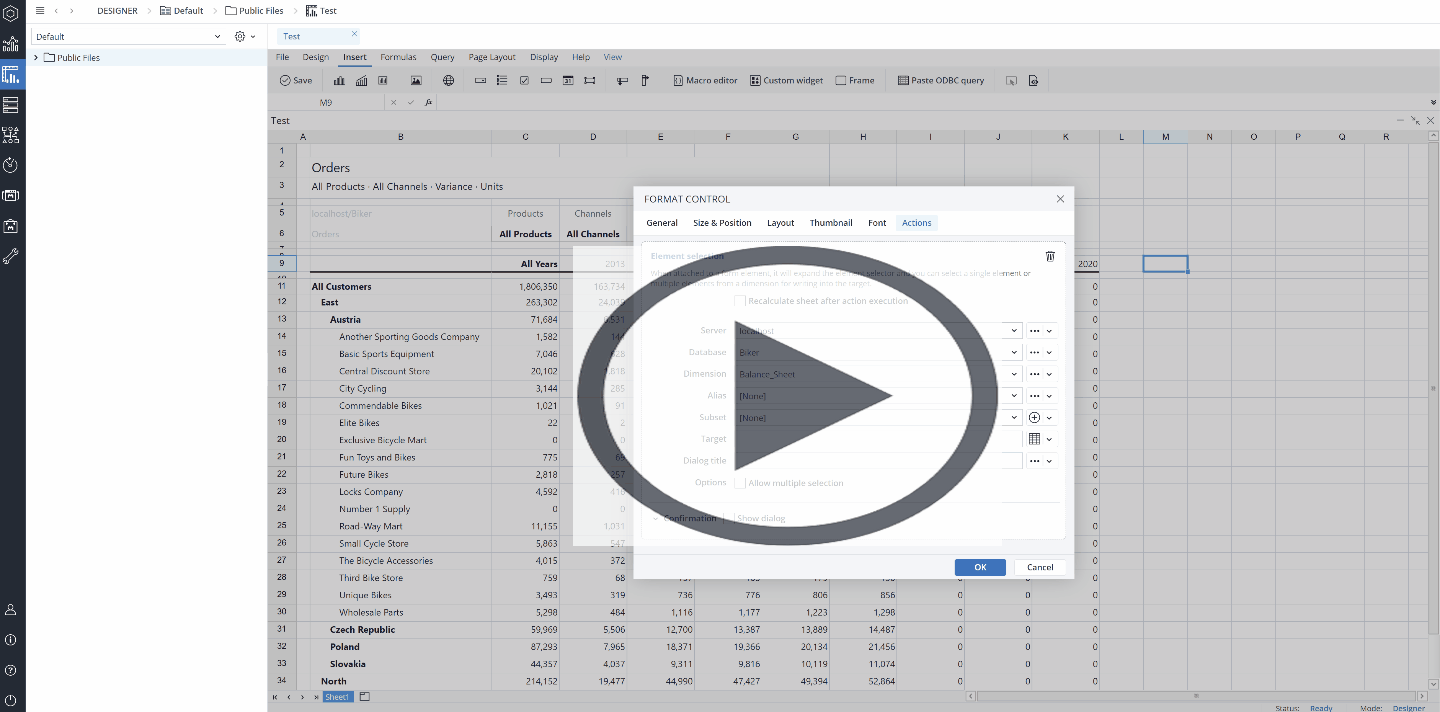
Task: Open the Design menu
Action: pos(316,57)
